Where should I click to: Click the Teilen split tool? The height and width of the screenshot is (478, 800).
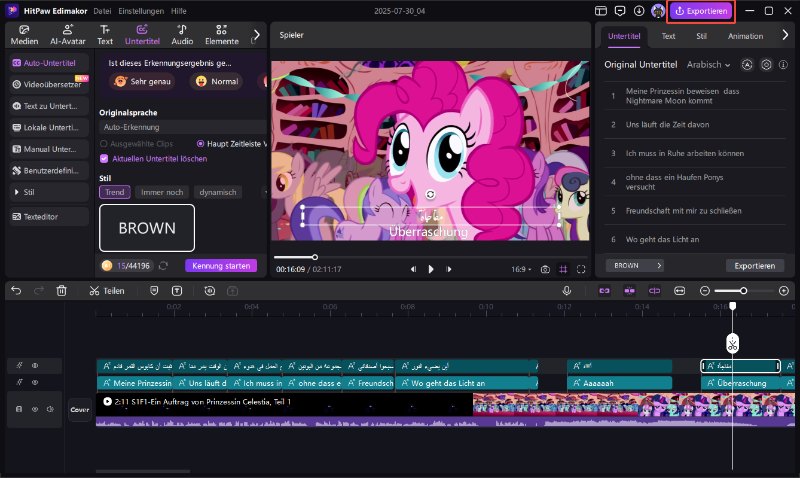click(x=107, y=291)
